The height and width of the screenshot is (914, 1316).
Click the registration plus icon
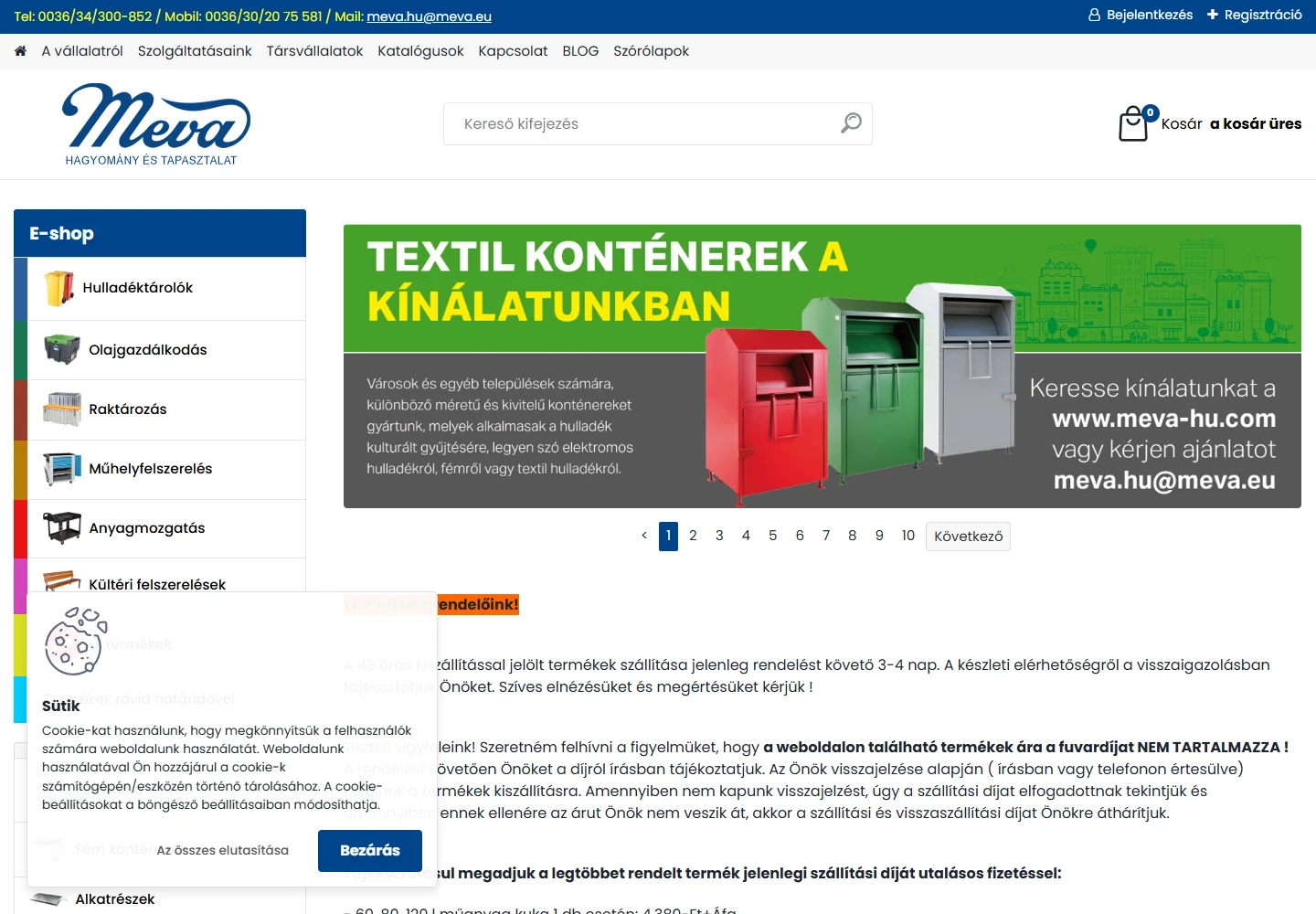[x=1213, y=15]
